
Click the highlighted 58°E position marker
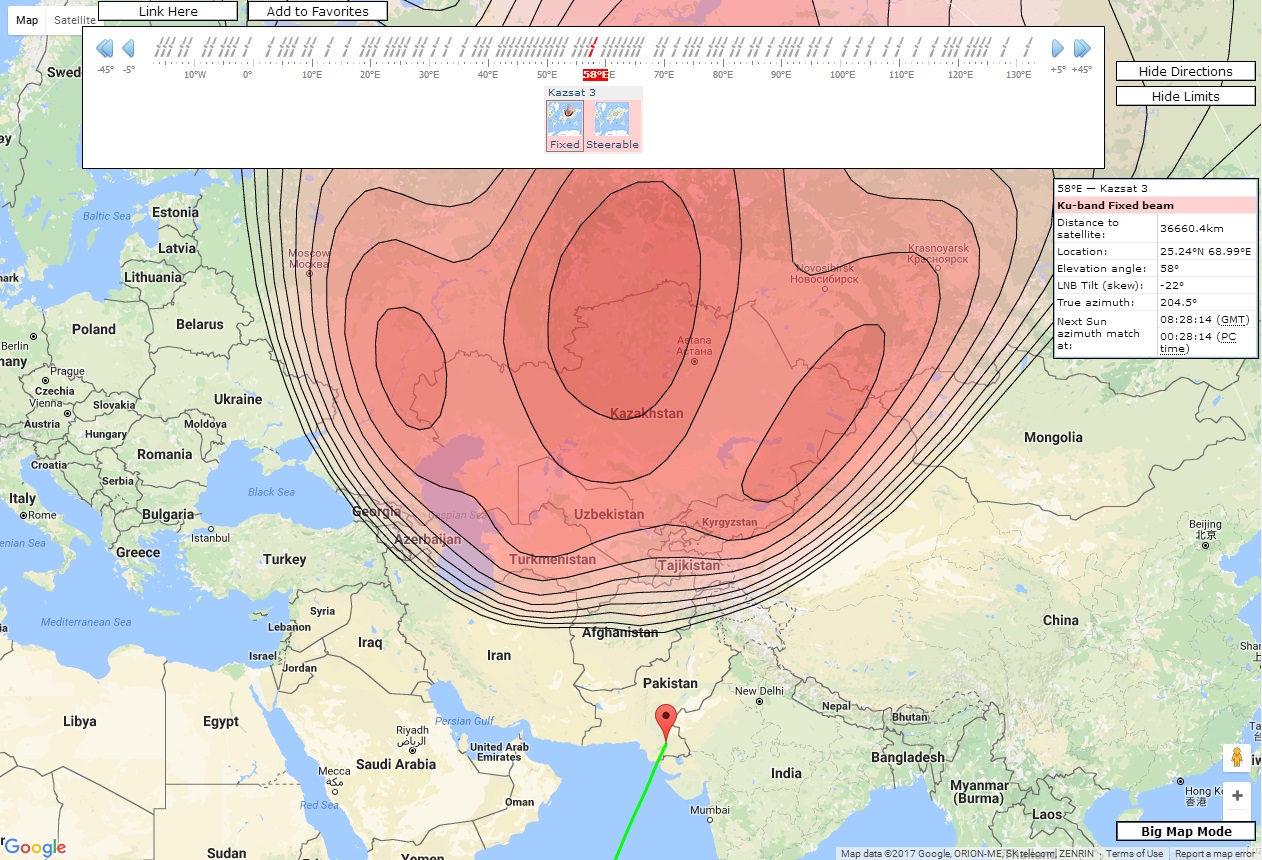pyautogui.click(x=597, y=75)
